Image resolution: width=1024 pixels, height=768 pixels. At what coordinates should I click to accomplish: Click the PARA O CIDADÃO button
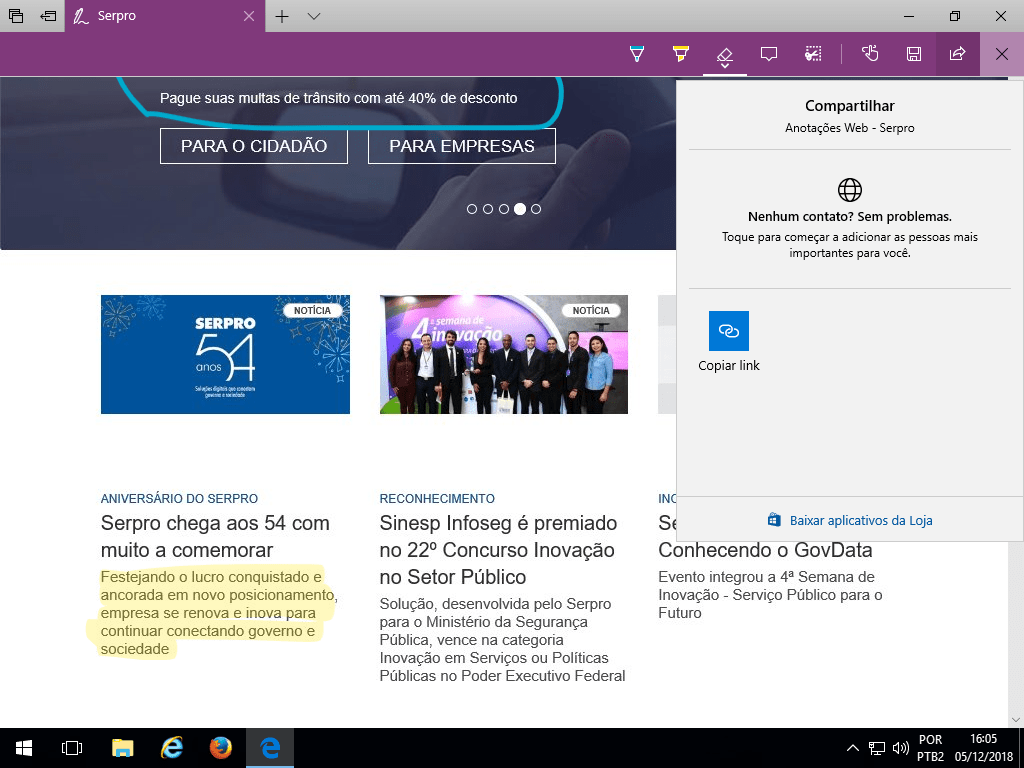(x=254, y=146)
